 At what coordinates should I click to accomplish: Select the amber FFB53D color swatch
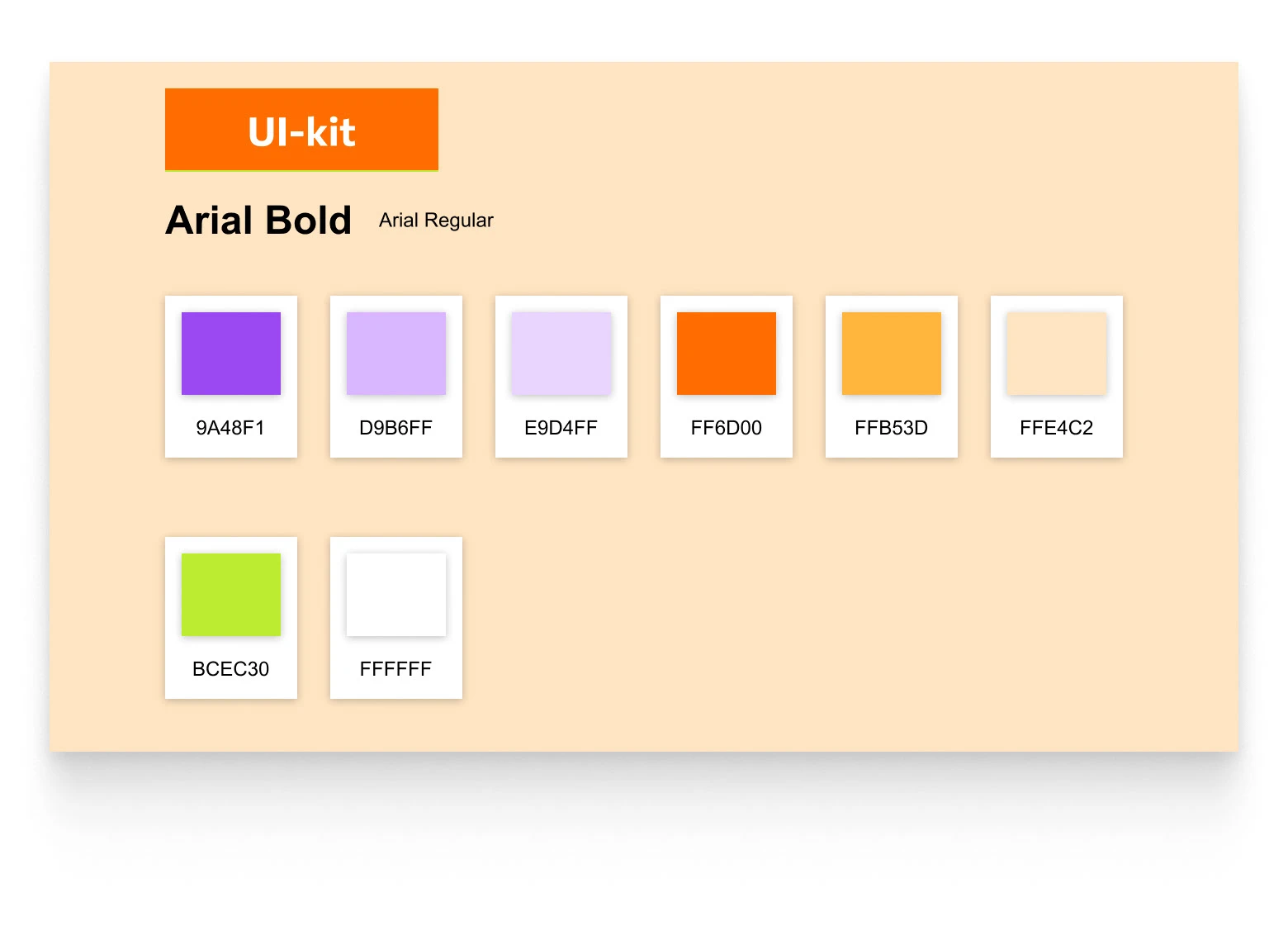pos(892,354)
